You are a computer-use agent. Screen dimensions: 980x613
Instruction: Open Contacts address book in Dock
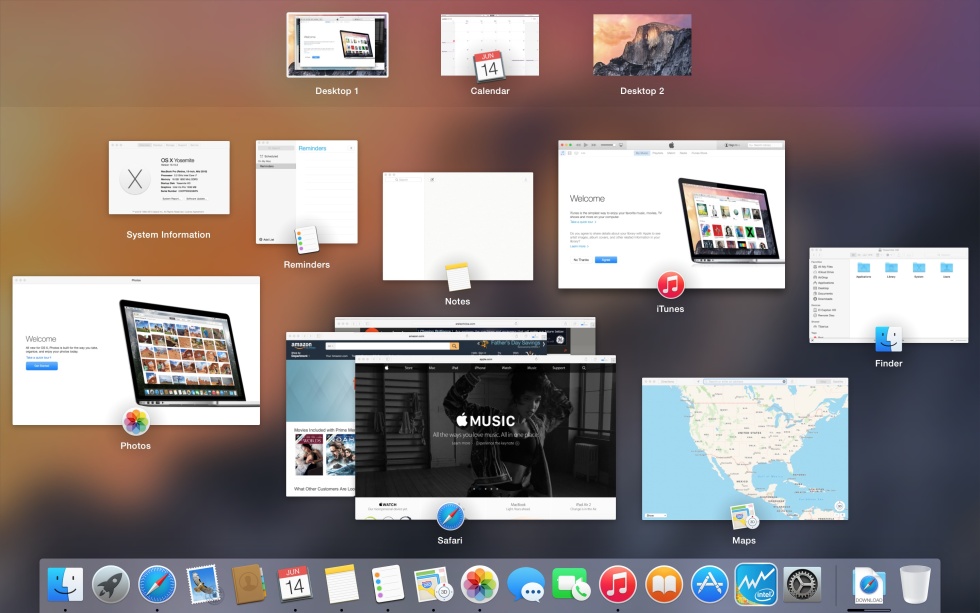tap(249, 584)
